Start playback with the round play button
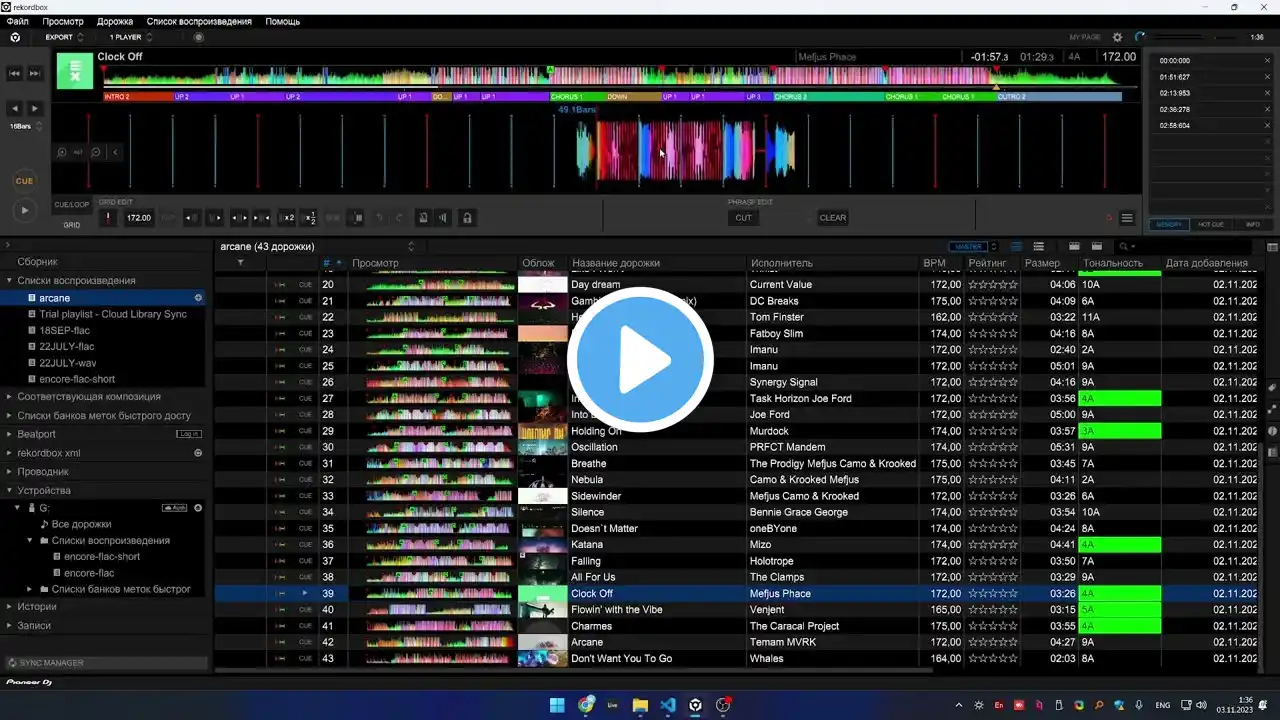The width and height of the screenshot is (1280, 720). (24, 210)
